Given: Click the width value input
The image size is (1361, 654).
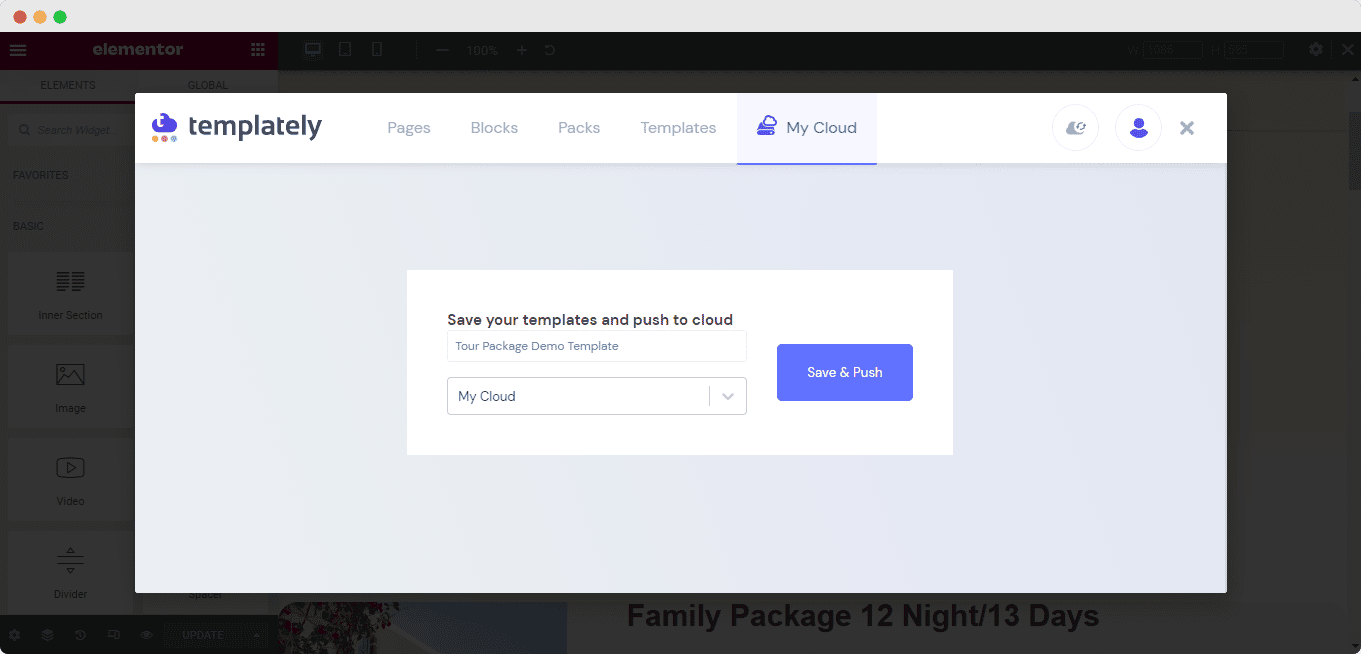Looking at the screenshot, I should (1174, 50).
